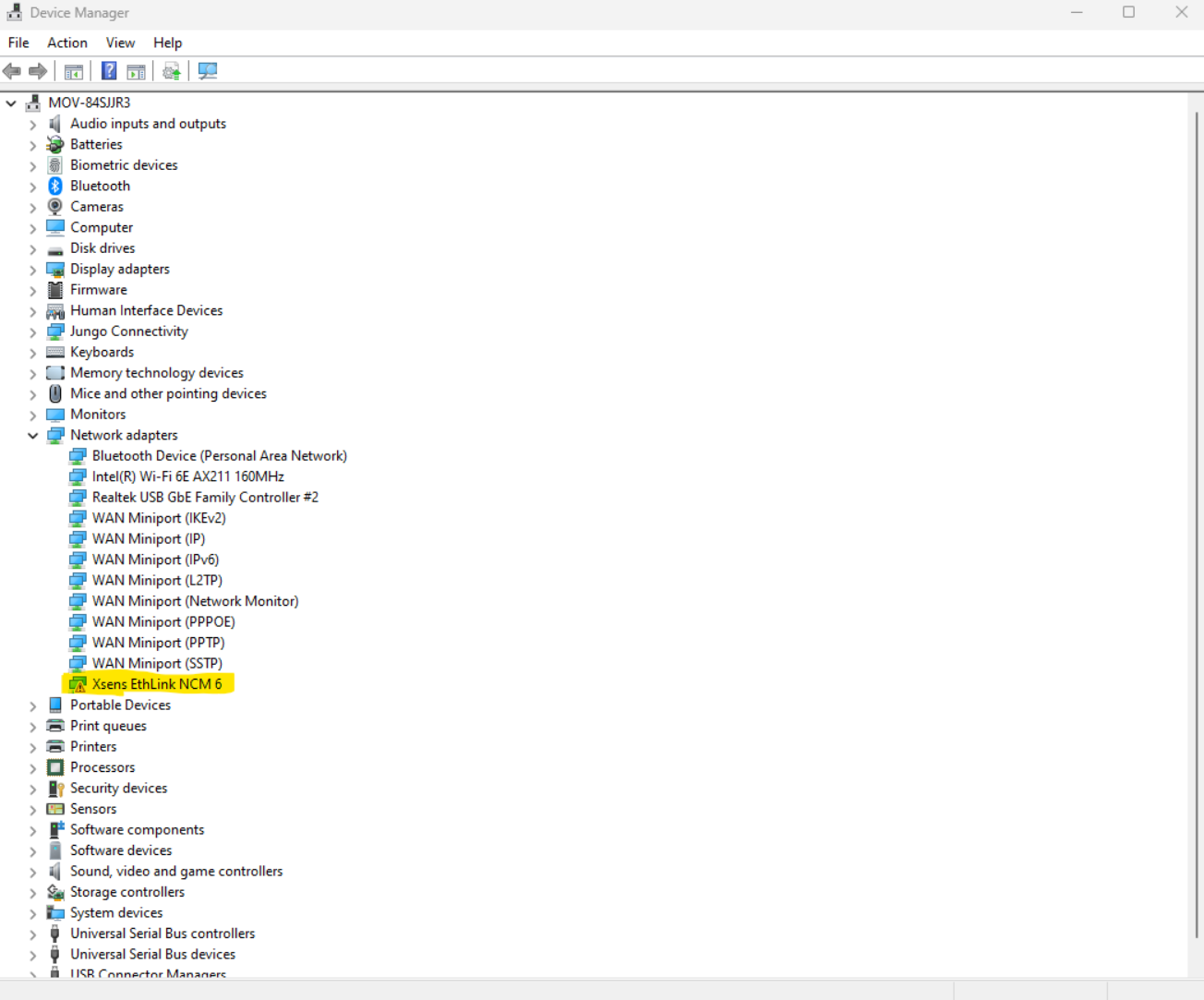
Task: Select the highlighted Xsens EthLink NCM 6 device
Action: click(x=158, y=683)
